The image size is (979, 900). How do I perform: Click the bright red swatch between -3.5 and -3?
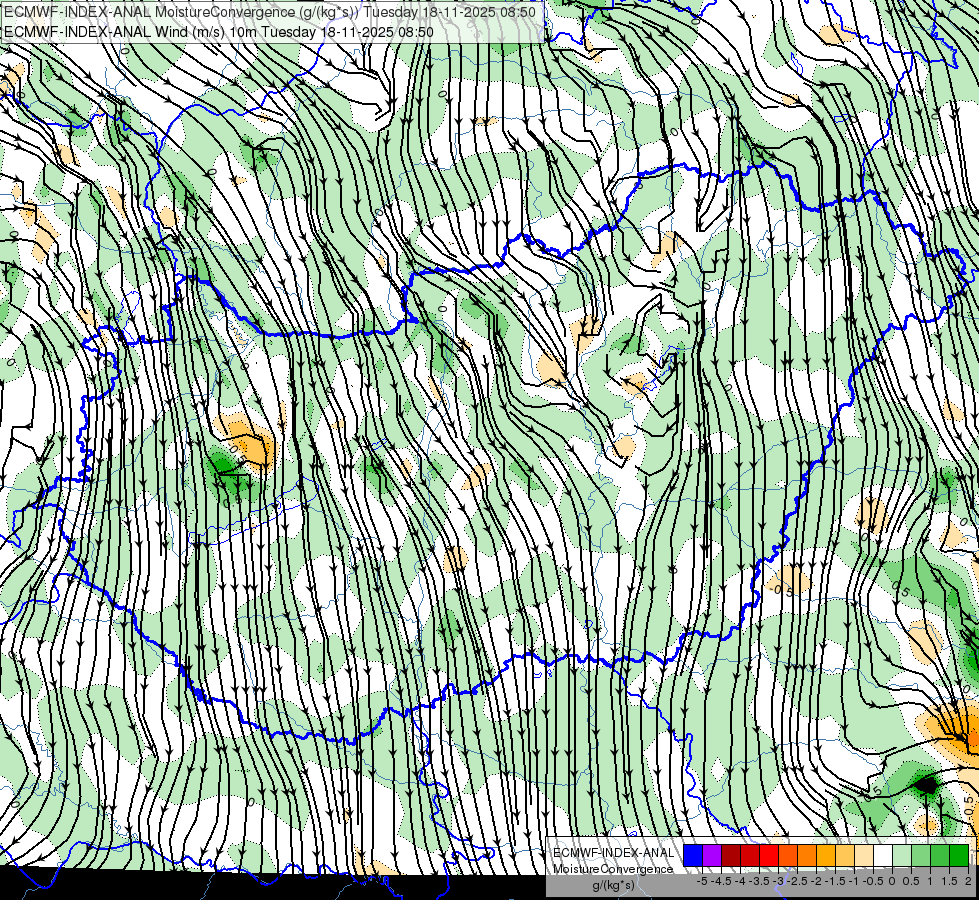(769, 855)
